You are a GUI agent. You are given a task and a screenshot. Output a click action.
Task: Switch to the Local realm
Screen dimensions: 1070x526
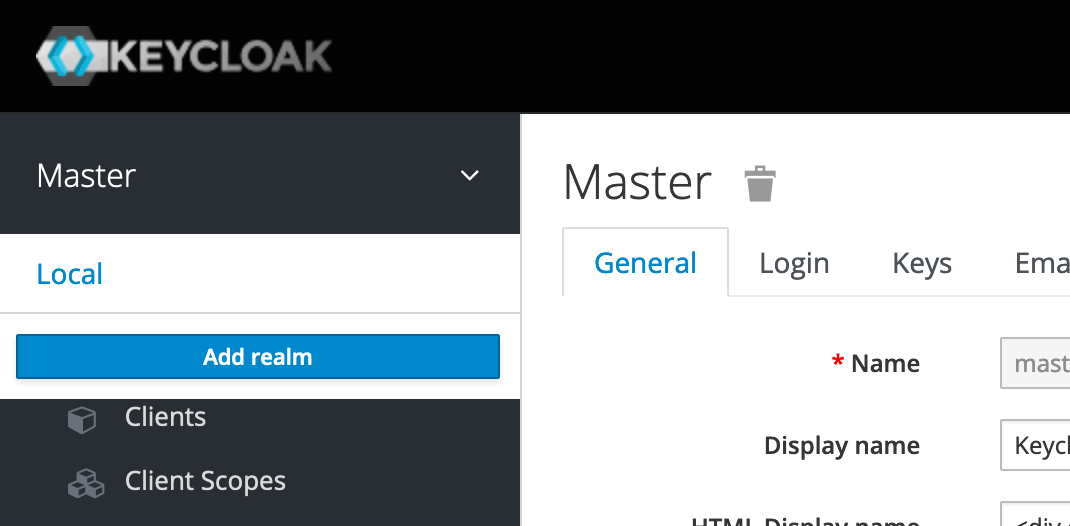(70, 274)
